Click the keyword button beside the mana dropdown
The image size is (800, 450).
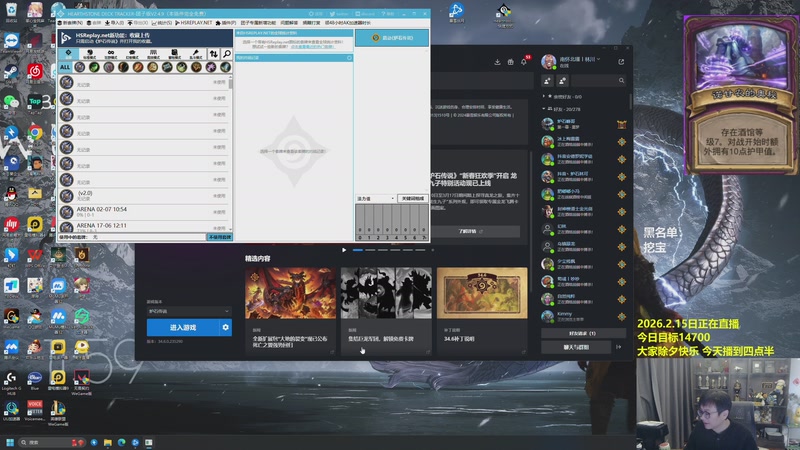tap(412, 198)
